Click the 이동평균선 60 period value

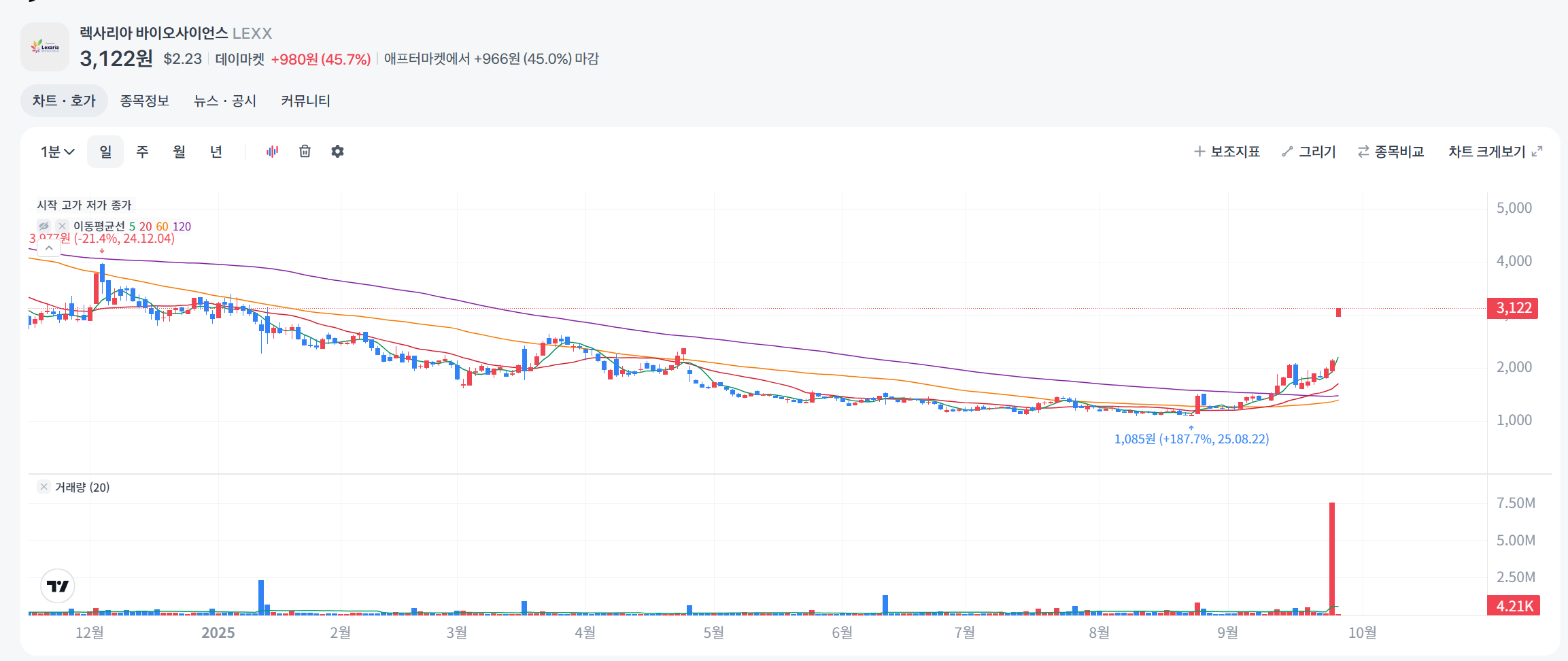tap(162, 226)
